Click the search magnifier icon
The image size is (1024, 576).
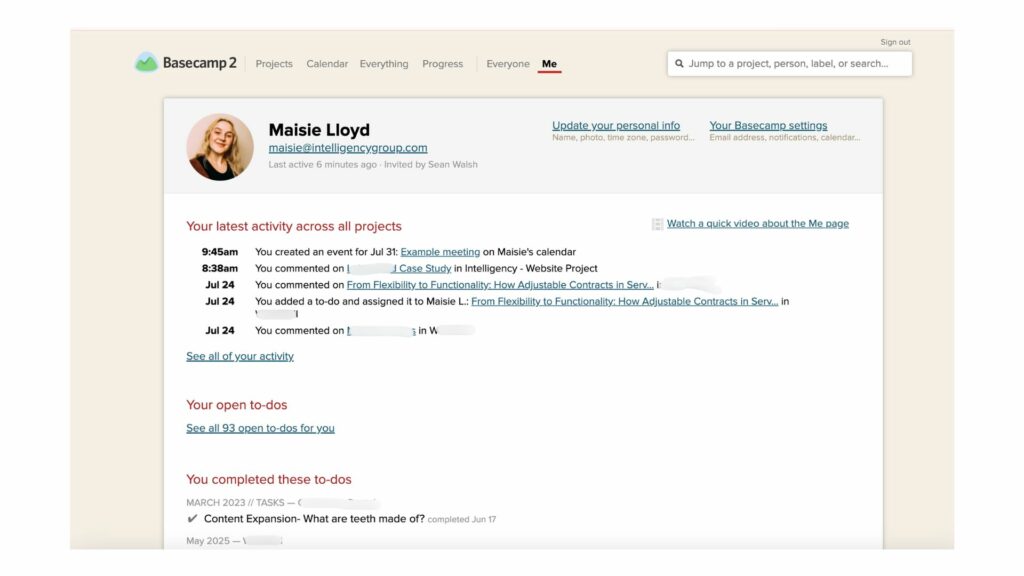679,63
